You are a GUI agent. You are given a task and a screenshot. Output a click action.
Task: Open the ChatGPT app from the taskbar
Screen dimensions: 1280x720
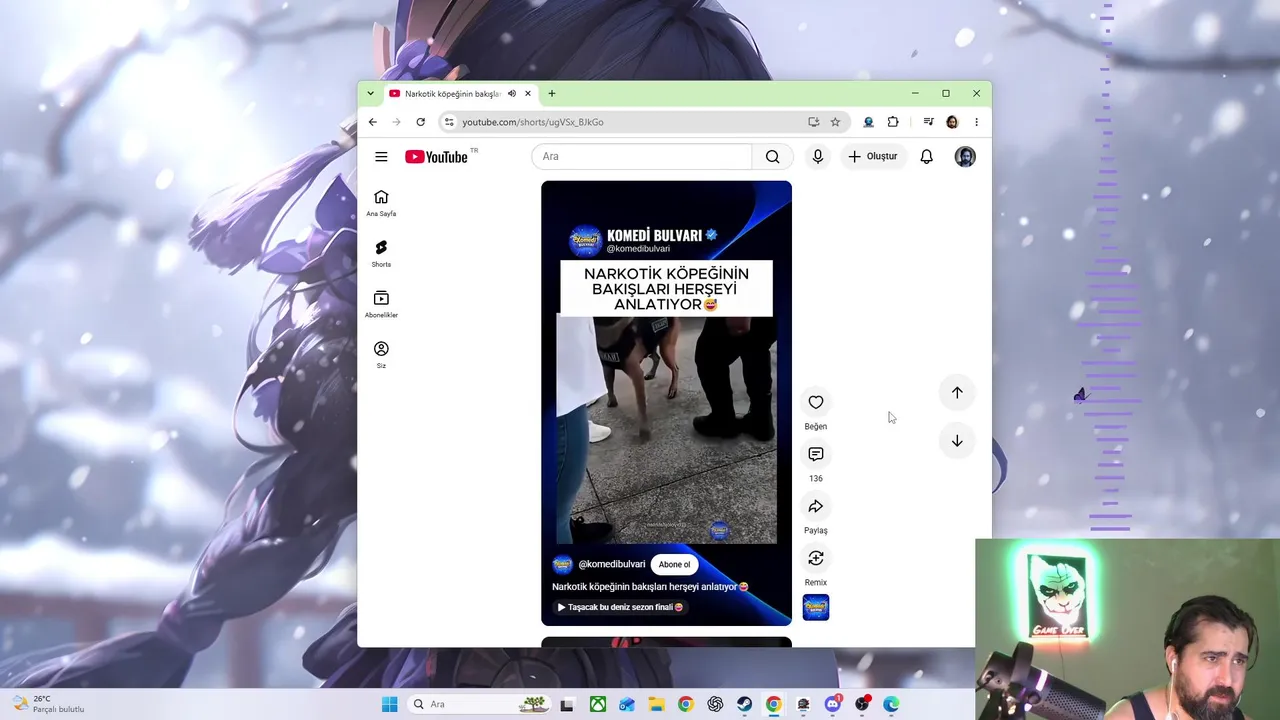pos(715,704)
